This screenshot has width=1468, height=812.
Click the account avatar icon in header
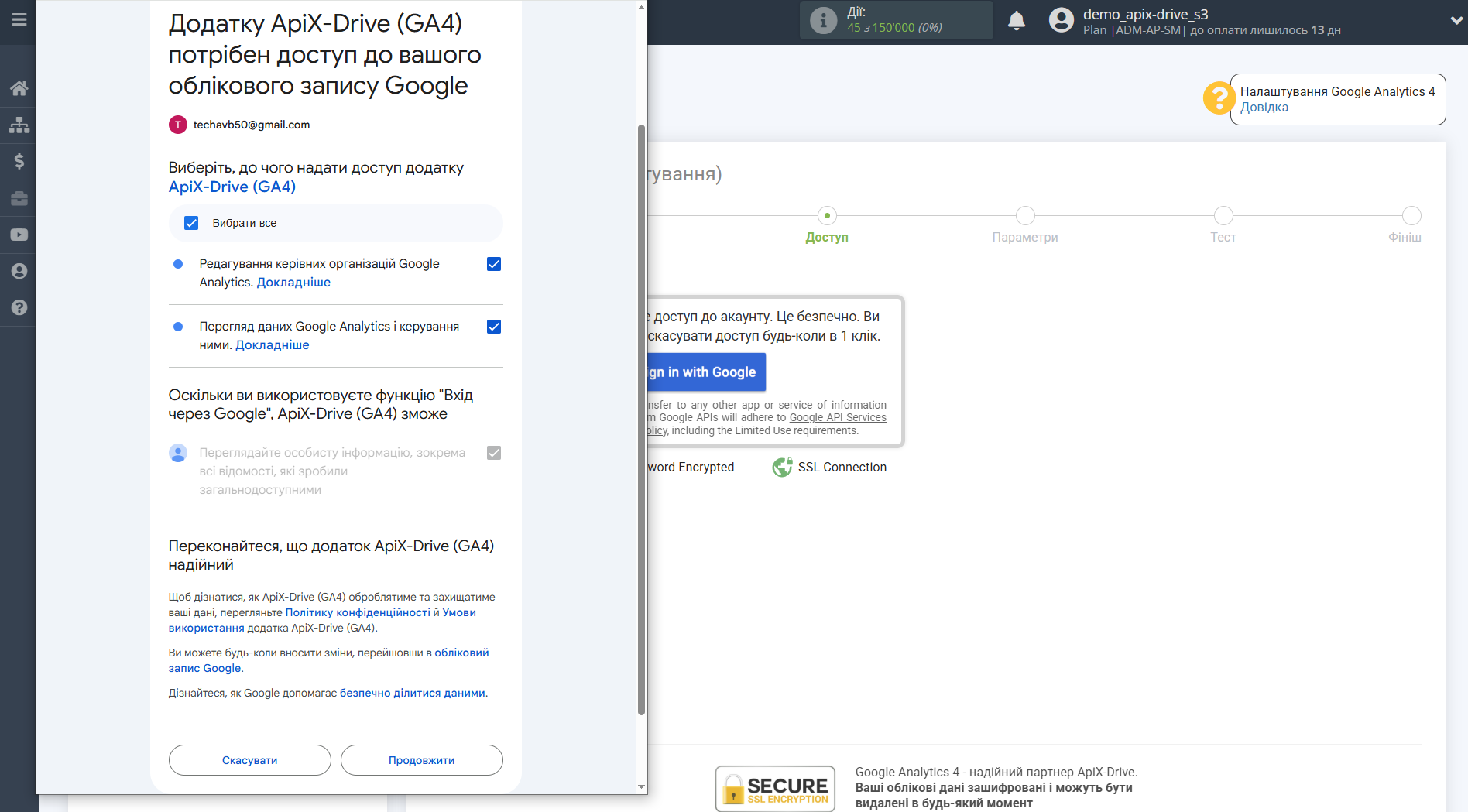pyautogui.click(x=1062, y=20)
